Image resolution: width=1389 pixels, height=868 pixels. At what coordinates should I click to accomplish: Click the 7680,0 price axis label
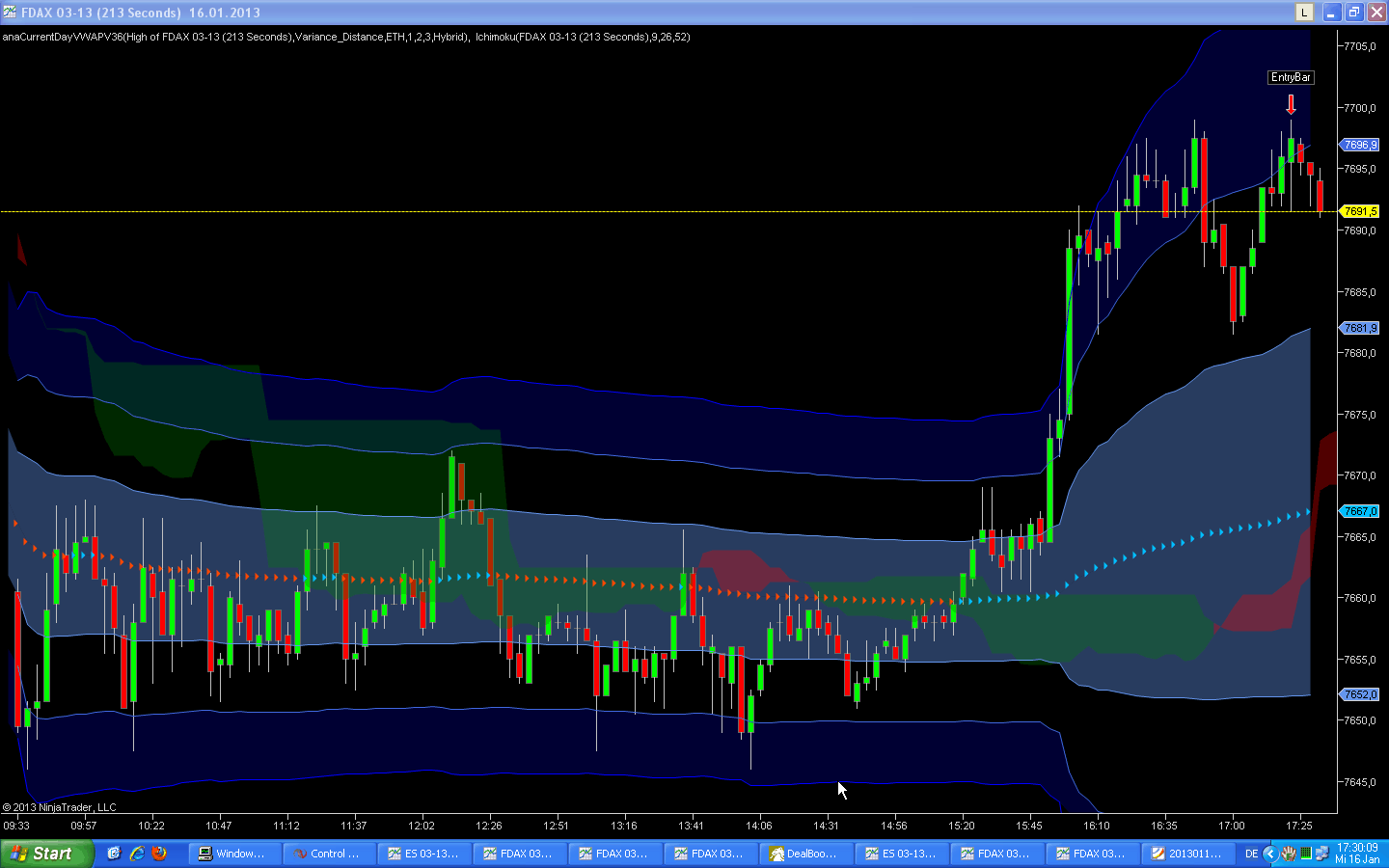click(x=1360, y=353)
